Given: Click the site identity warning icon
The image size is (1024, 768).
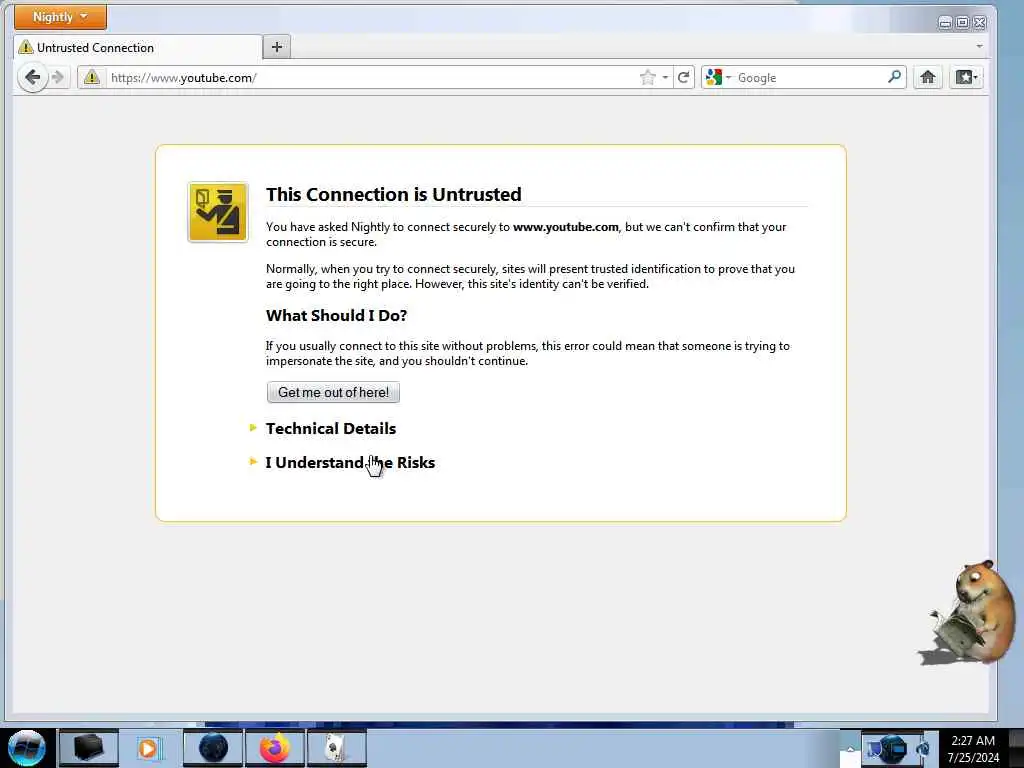Looking at the screenshot, I should pos(91,78).
